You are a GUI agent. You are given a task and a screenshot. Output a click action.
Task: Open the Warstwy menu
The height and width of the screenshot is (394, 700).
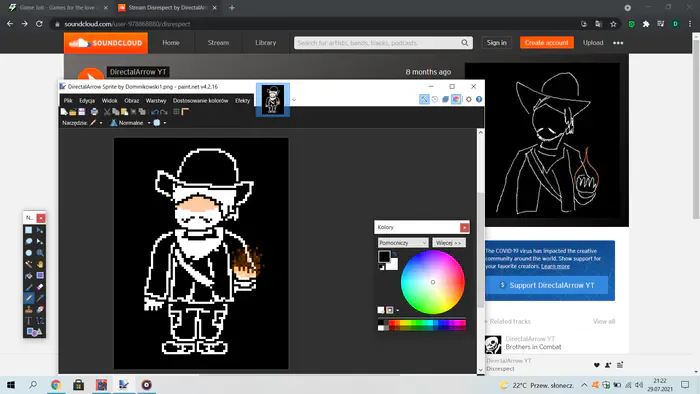tap(156, 100)
